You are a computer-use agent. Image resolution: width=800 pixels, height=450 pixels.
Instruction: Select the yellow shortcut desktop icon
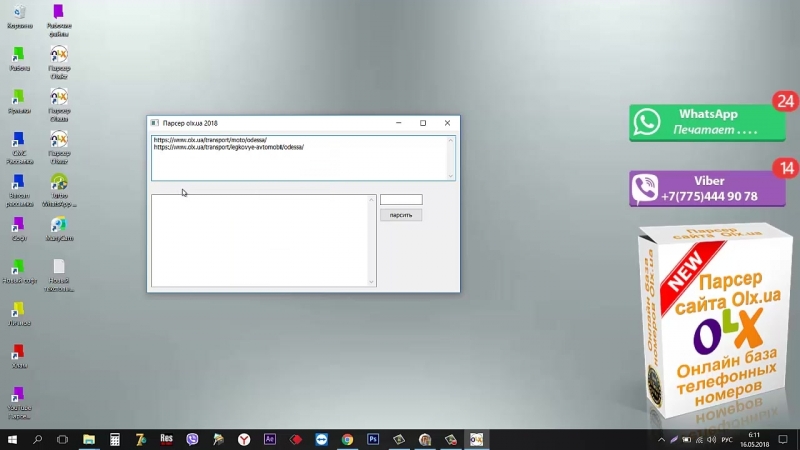coord(19,314)
